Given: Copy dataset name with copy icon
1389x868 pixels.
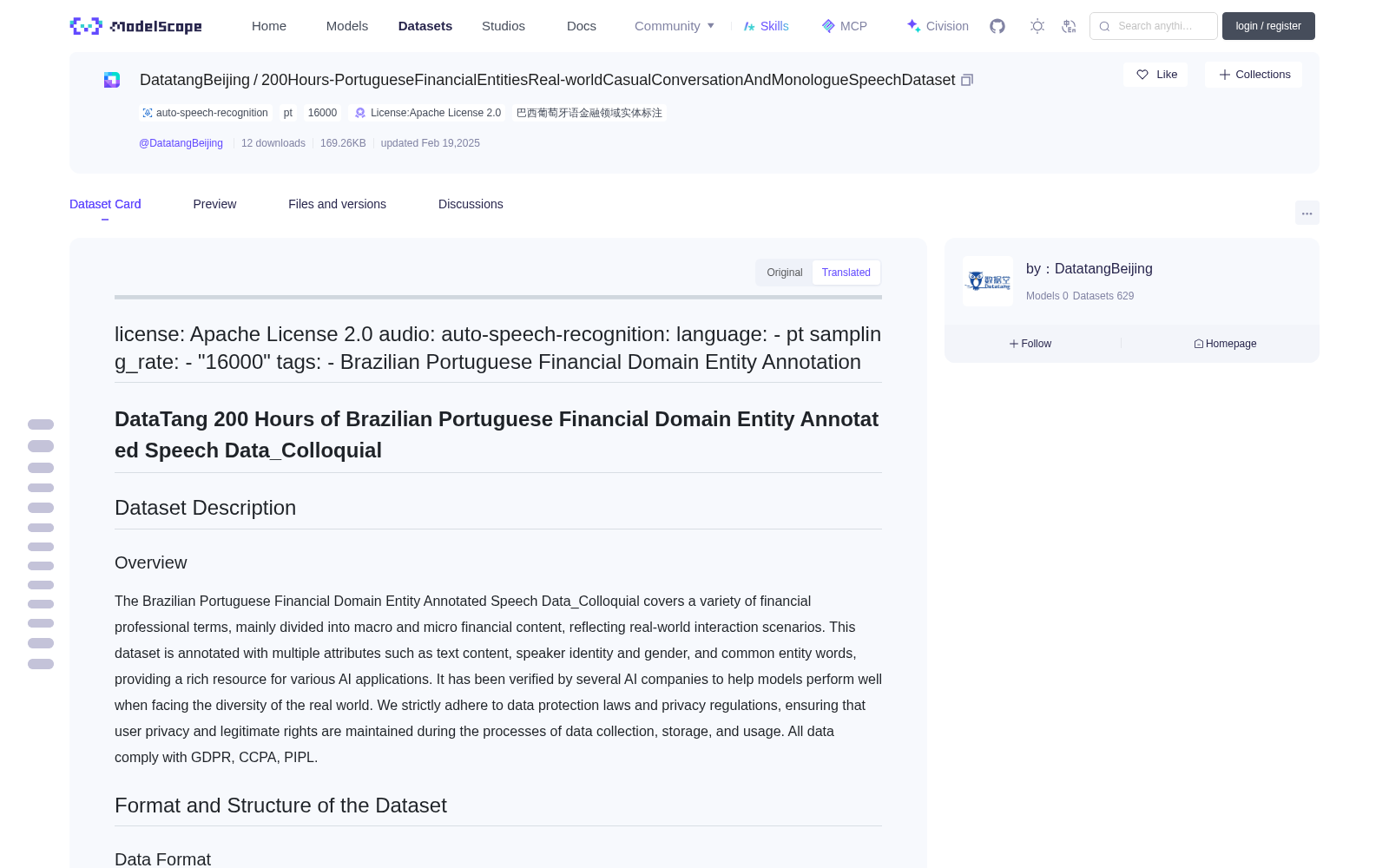Looking at the screenshot, I should click(967, 80).
